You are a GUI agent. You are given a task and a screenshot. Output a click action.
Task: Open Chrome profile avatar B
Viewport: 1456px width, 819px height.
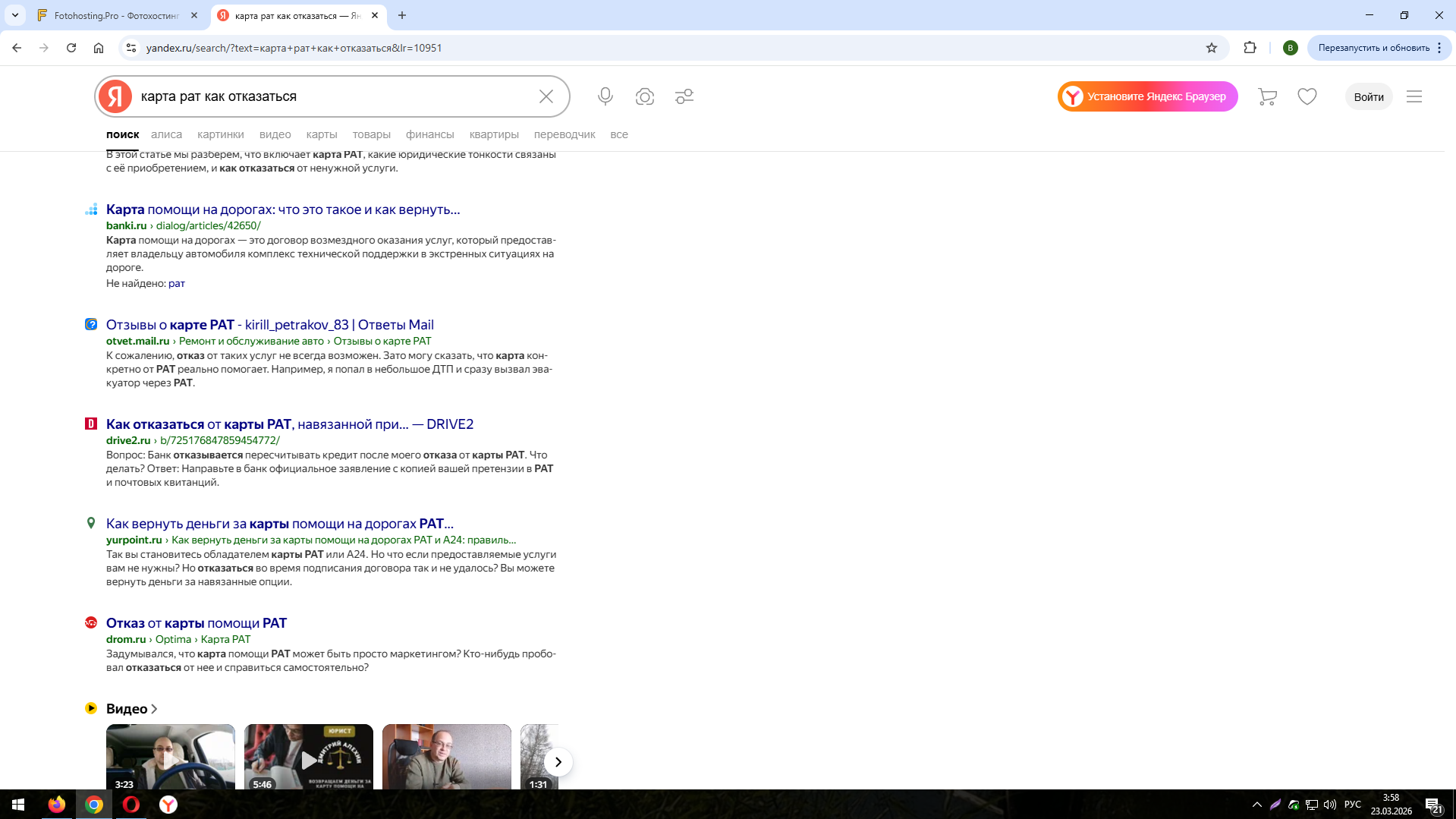[1291, 48]
